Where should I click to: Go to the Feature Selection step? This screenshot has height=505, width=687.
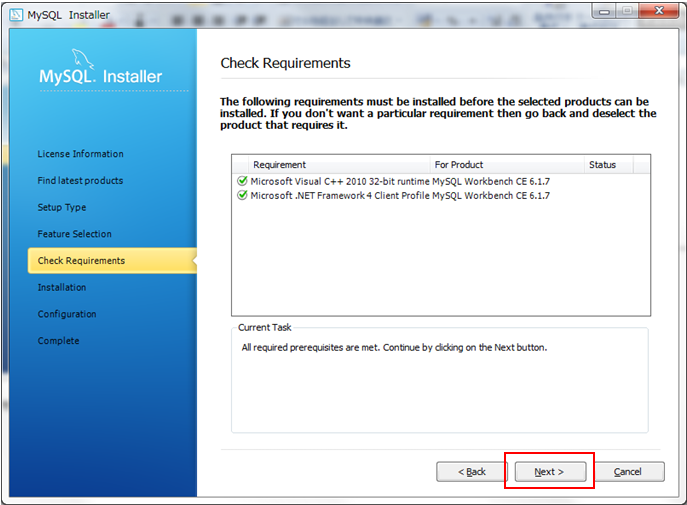point(74,234)
